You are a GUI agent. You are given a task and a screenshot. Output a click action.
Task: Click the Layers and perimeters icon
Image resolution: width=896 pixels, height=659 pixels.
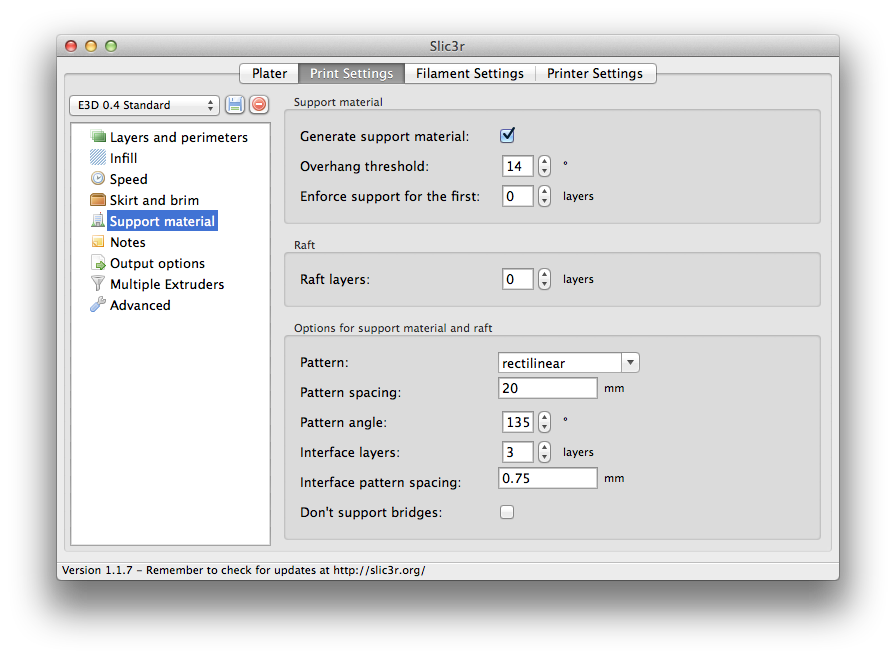click(x=98, y=137)
